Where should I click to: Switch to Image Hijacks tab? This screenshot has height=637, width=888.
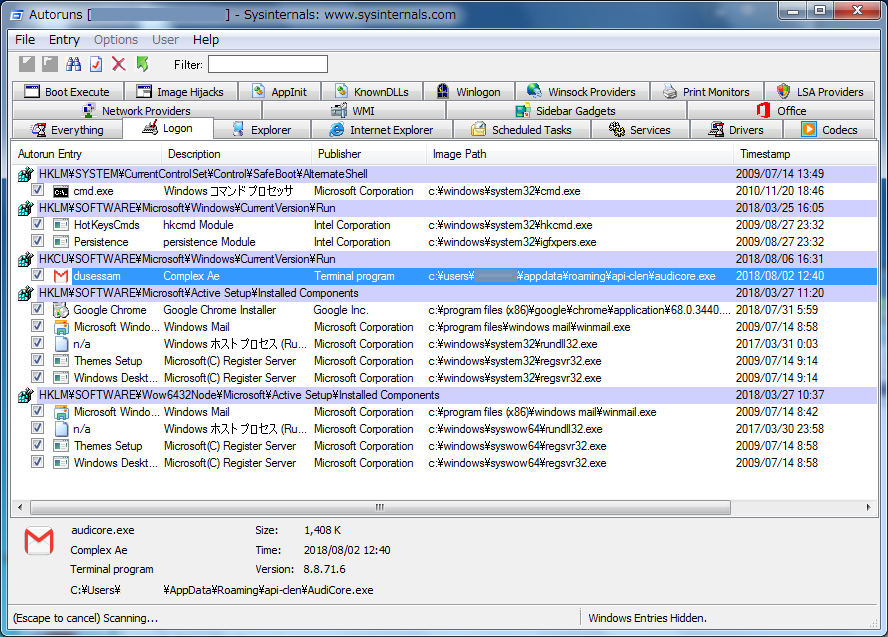click(180, 92)
